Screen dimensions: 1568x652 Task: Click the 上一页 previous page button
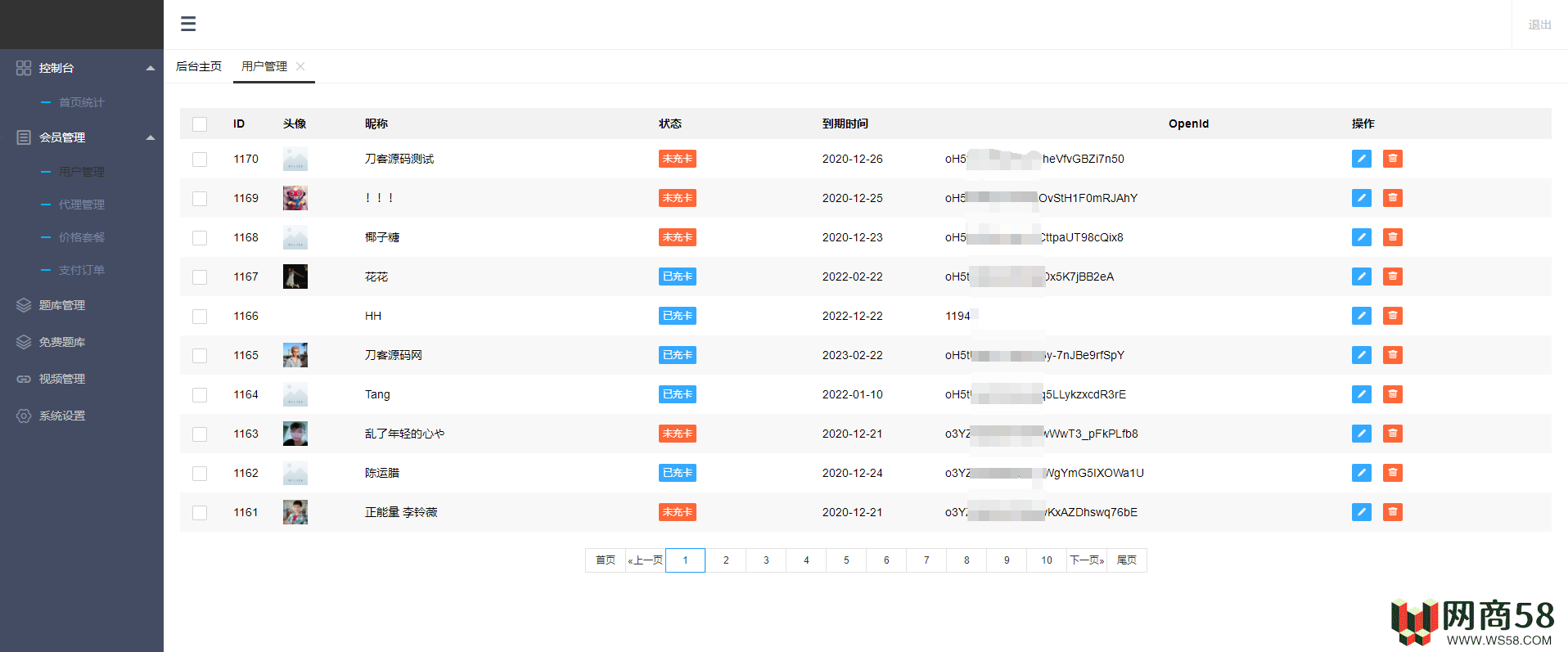pos(646,560)
